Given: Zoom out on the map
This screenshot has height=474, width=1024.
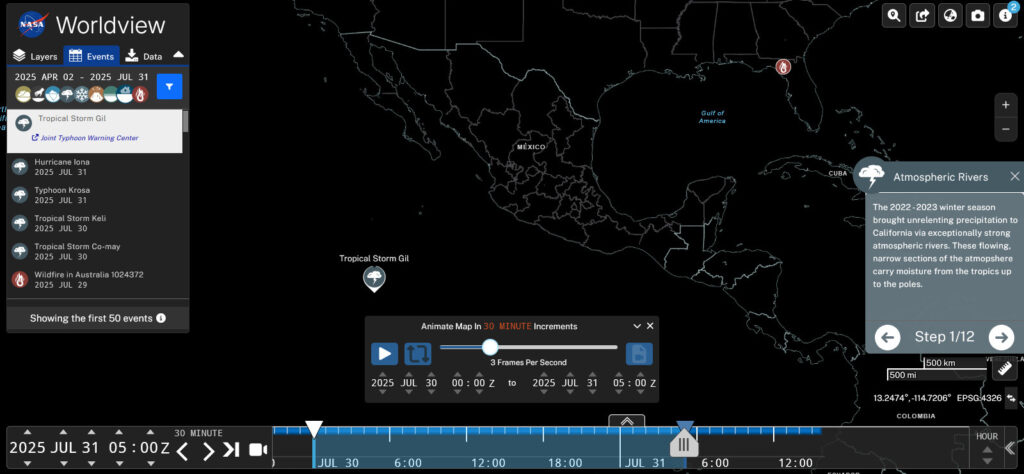Looking at the screenshot, I should (1006, 129).
